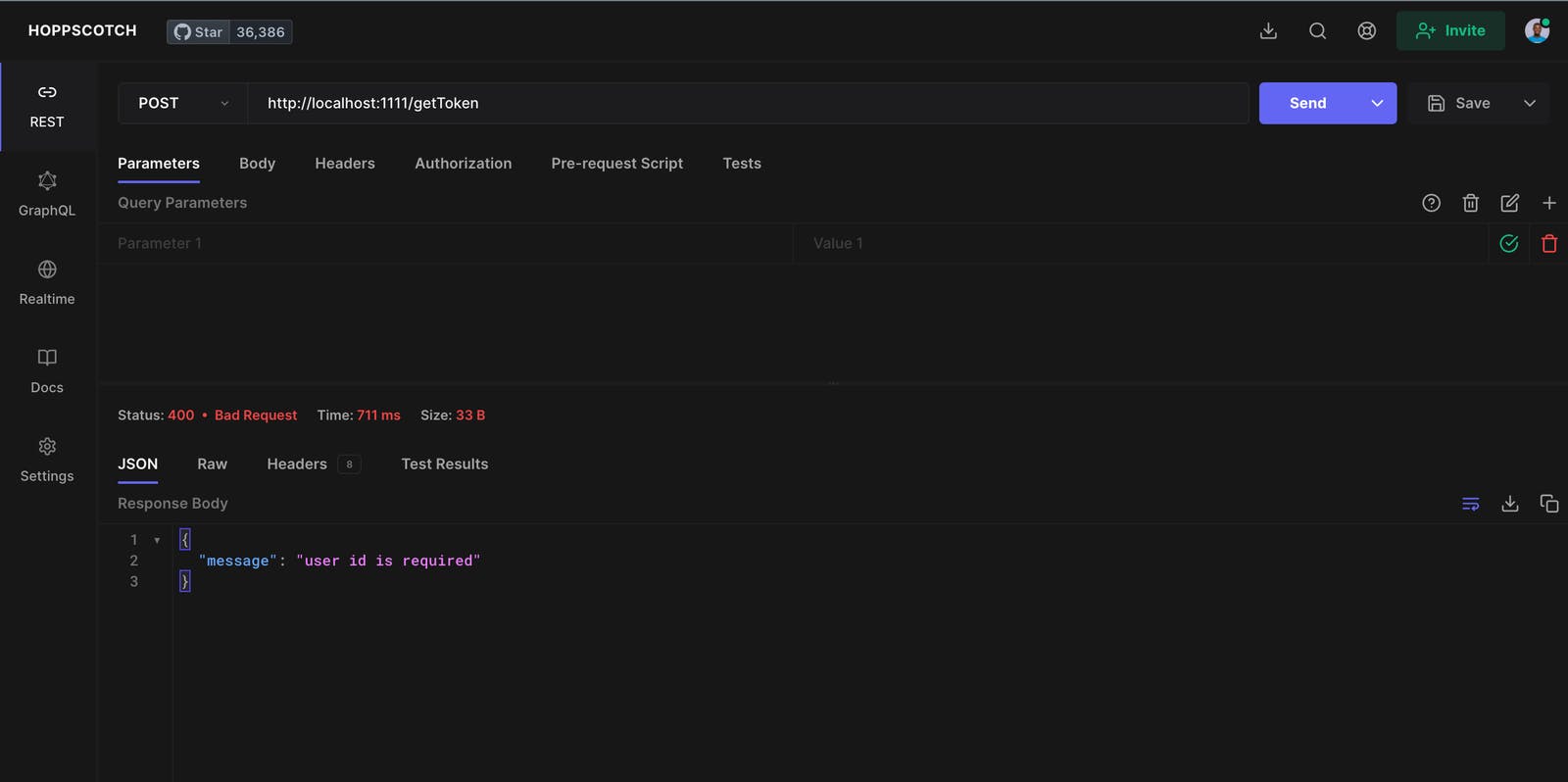The width and height of the screenshot is (1568, 782).
Task: Click the "message" key in response
Action: pos(238,561)
